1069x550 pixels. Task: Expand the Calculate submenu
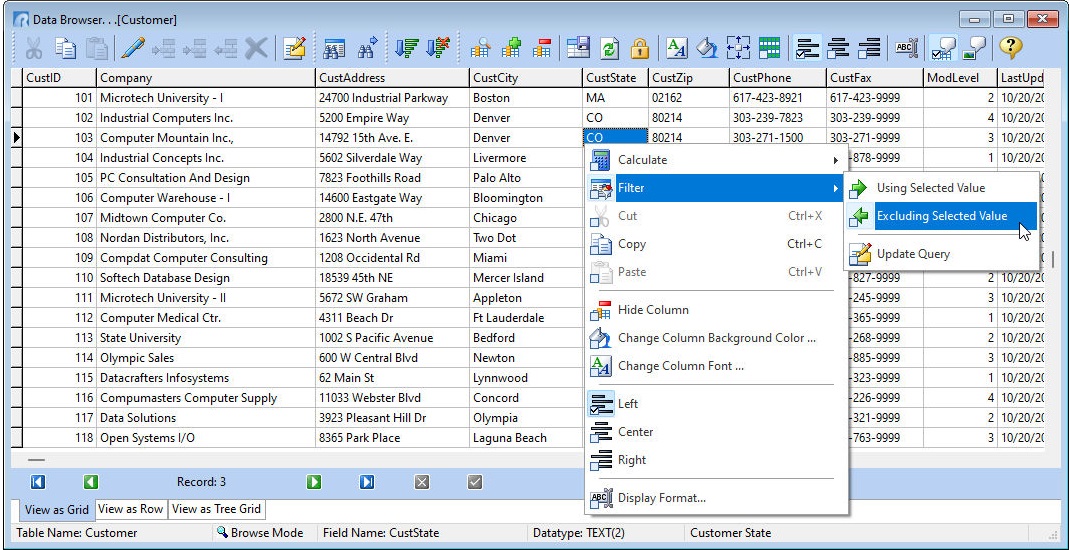click(716, 160)
